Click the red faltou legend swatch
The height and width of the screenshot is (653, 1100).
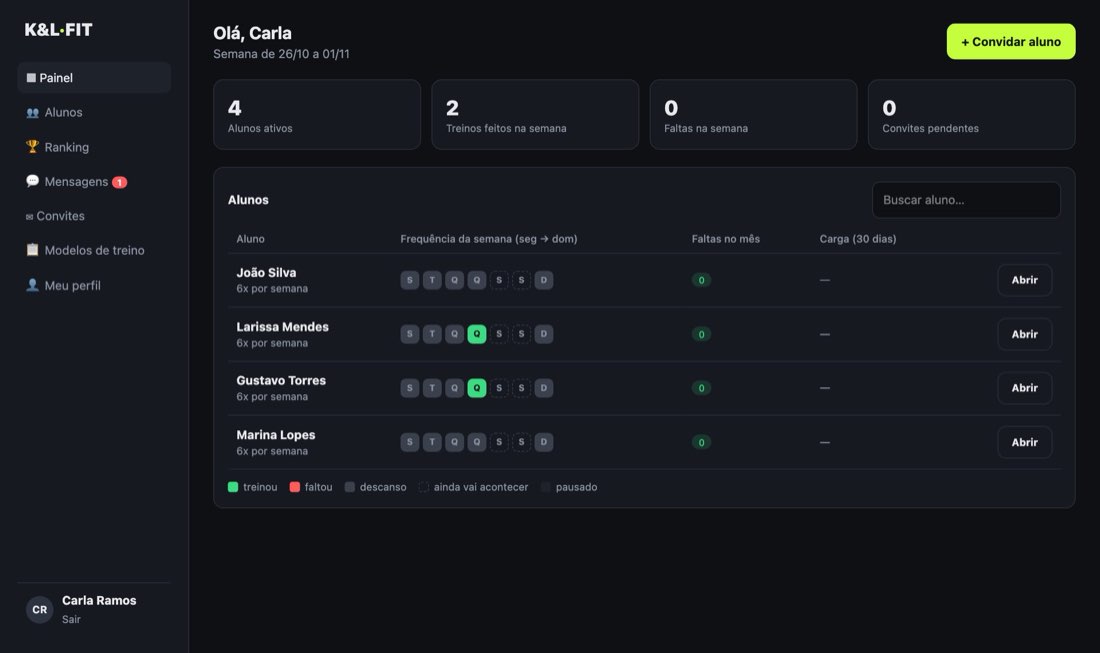tap(295, 487)
